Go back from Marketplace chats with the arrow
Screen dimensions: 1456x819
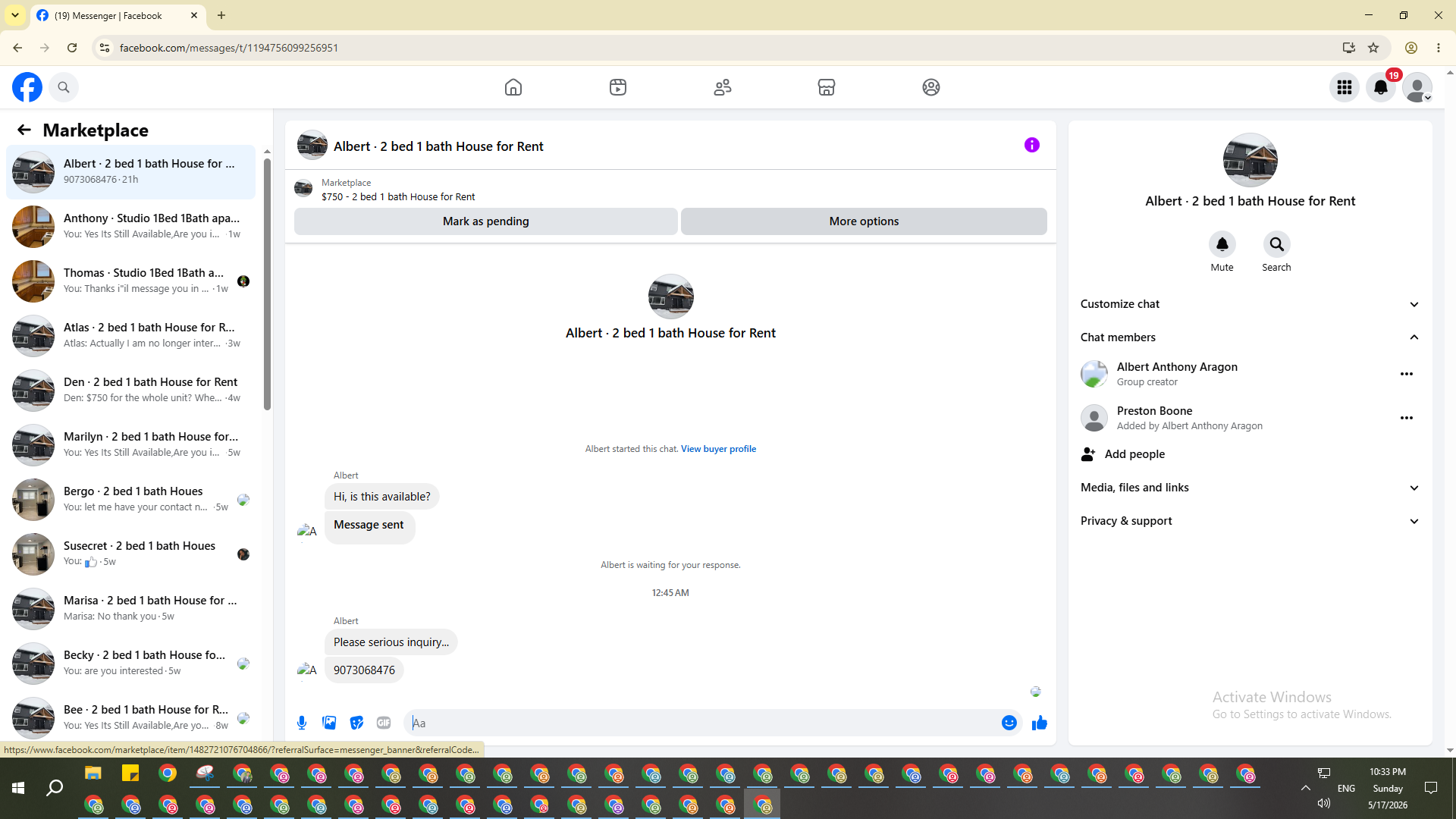click(x=24, y=130)
